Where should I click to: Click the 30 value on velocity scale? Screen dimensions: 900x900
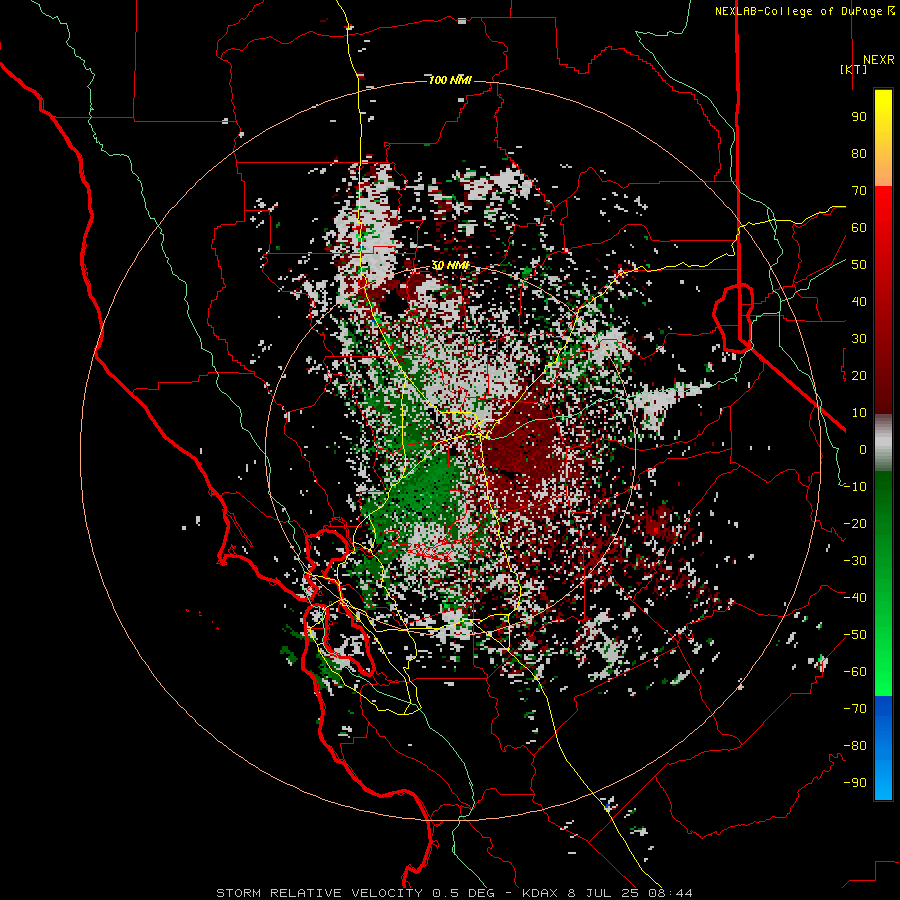pos(859,339)
